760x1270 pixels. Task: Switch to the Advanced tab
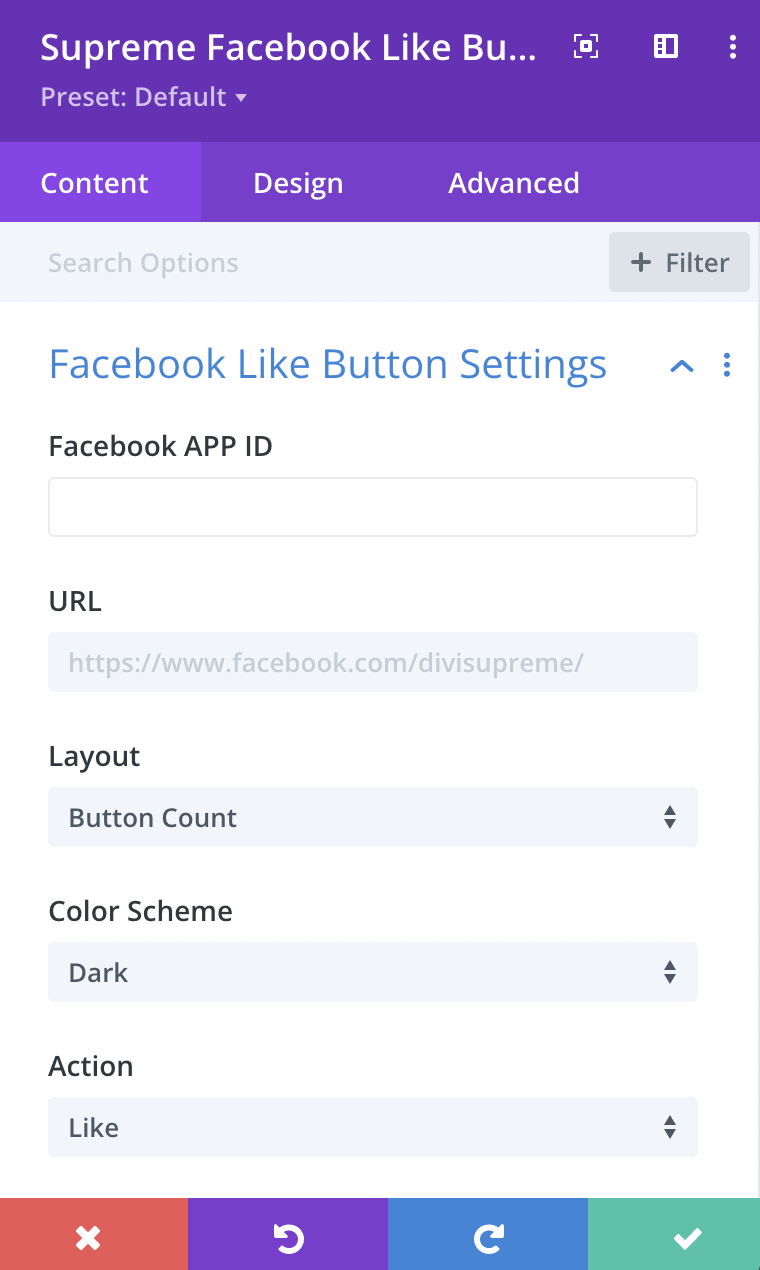click(x=514, y=183)
